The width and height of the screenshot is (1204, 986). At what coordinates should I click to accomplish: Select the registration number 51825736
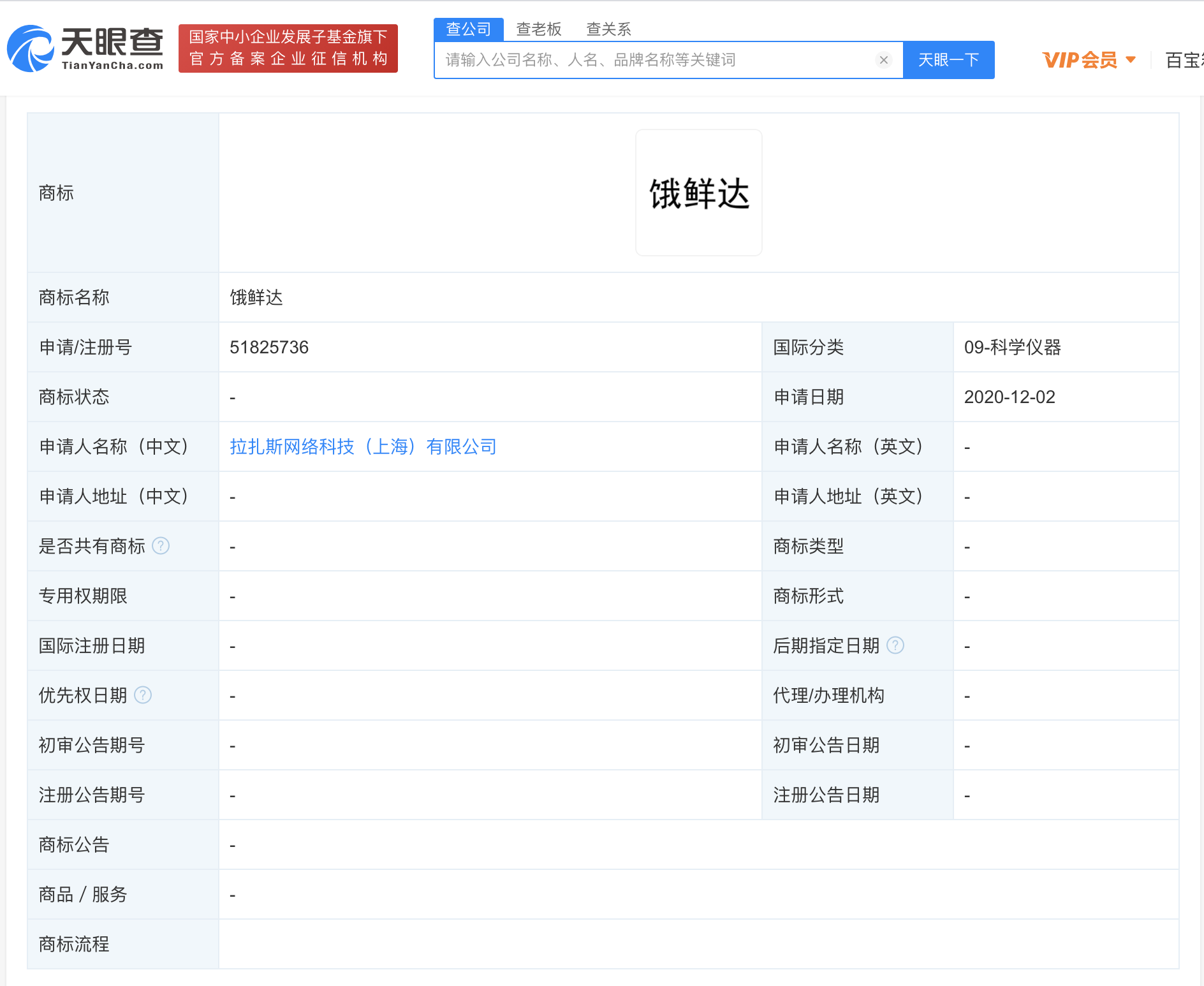tap(270, 347)
